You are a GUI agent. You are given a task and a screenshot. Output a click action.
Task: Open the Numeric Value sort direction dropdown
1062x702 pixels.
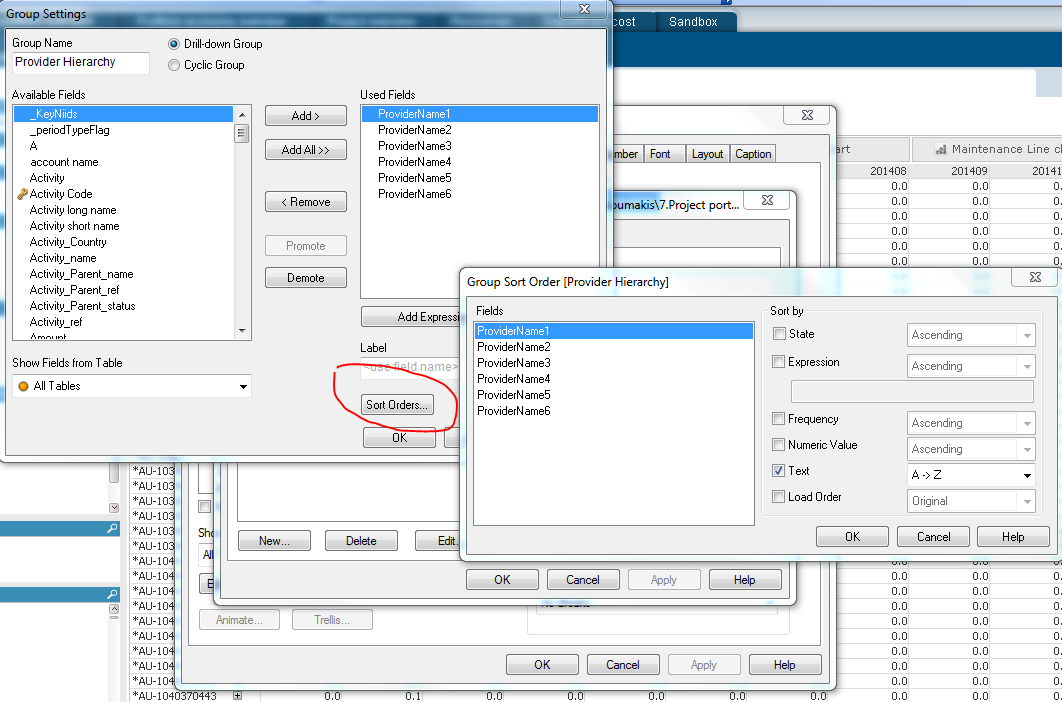971,449
